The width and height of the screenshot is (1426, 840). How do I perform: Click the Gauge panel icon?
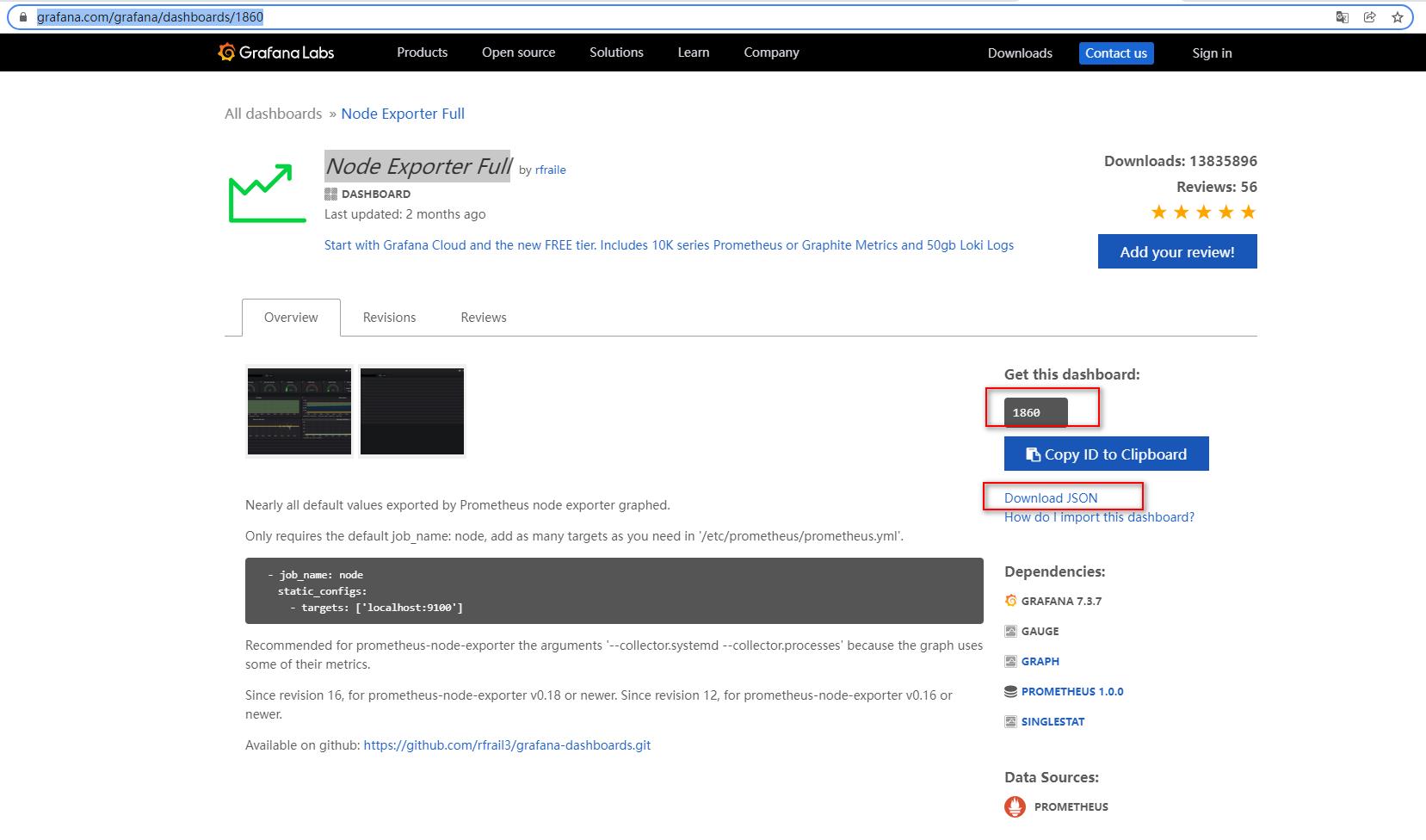[1010, 631]
